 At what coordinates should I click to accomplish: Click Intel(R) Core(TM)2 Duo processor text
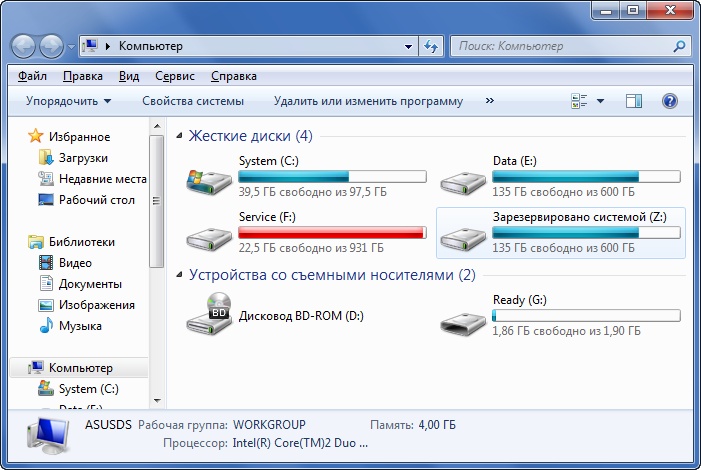coord(300,443)
